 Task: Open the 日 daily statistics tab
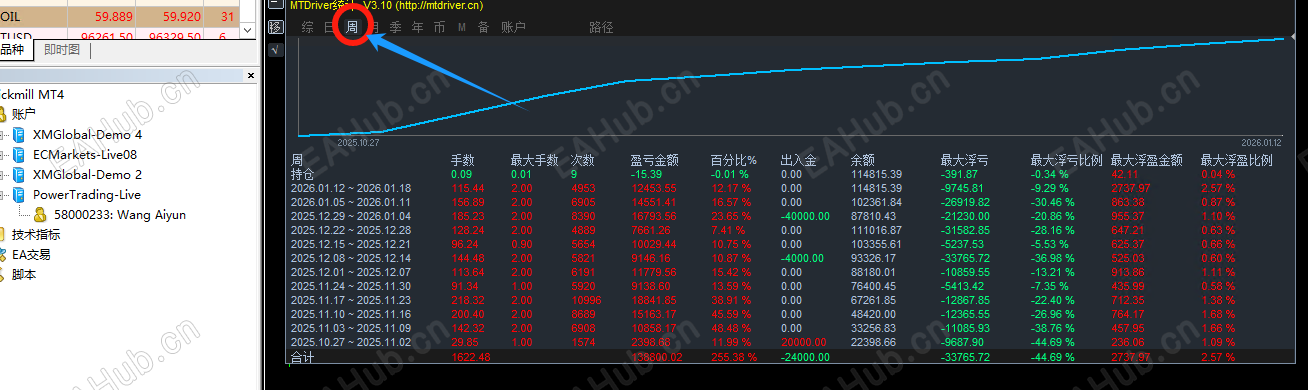click(x=330, y=27)
